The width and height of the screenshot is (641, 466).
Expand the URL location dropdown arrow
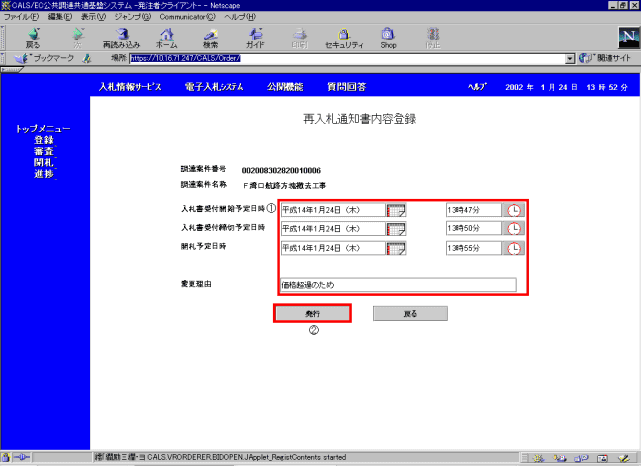click(570, 58)
